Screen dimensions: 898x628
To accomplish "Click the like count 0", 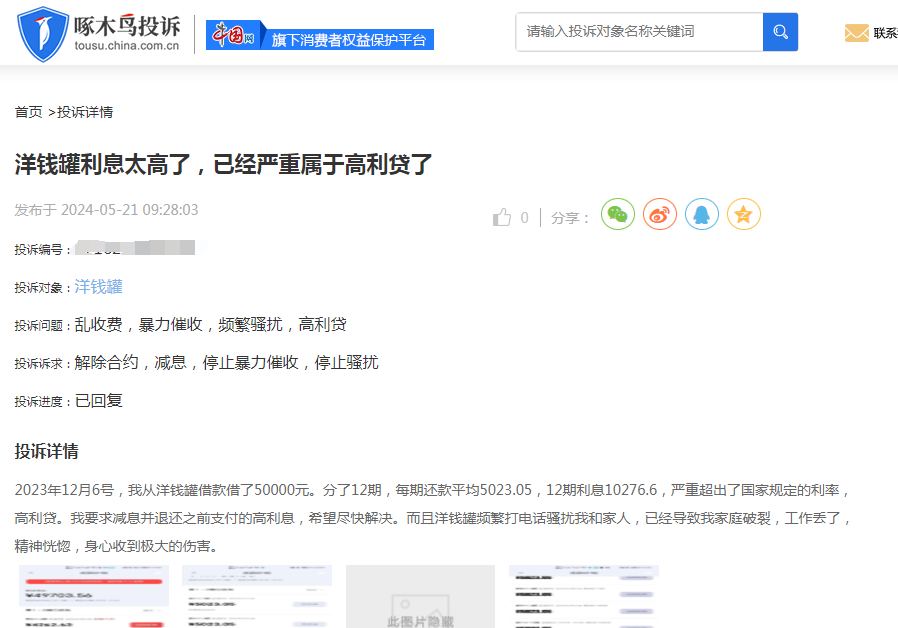I will (524, 218).
